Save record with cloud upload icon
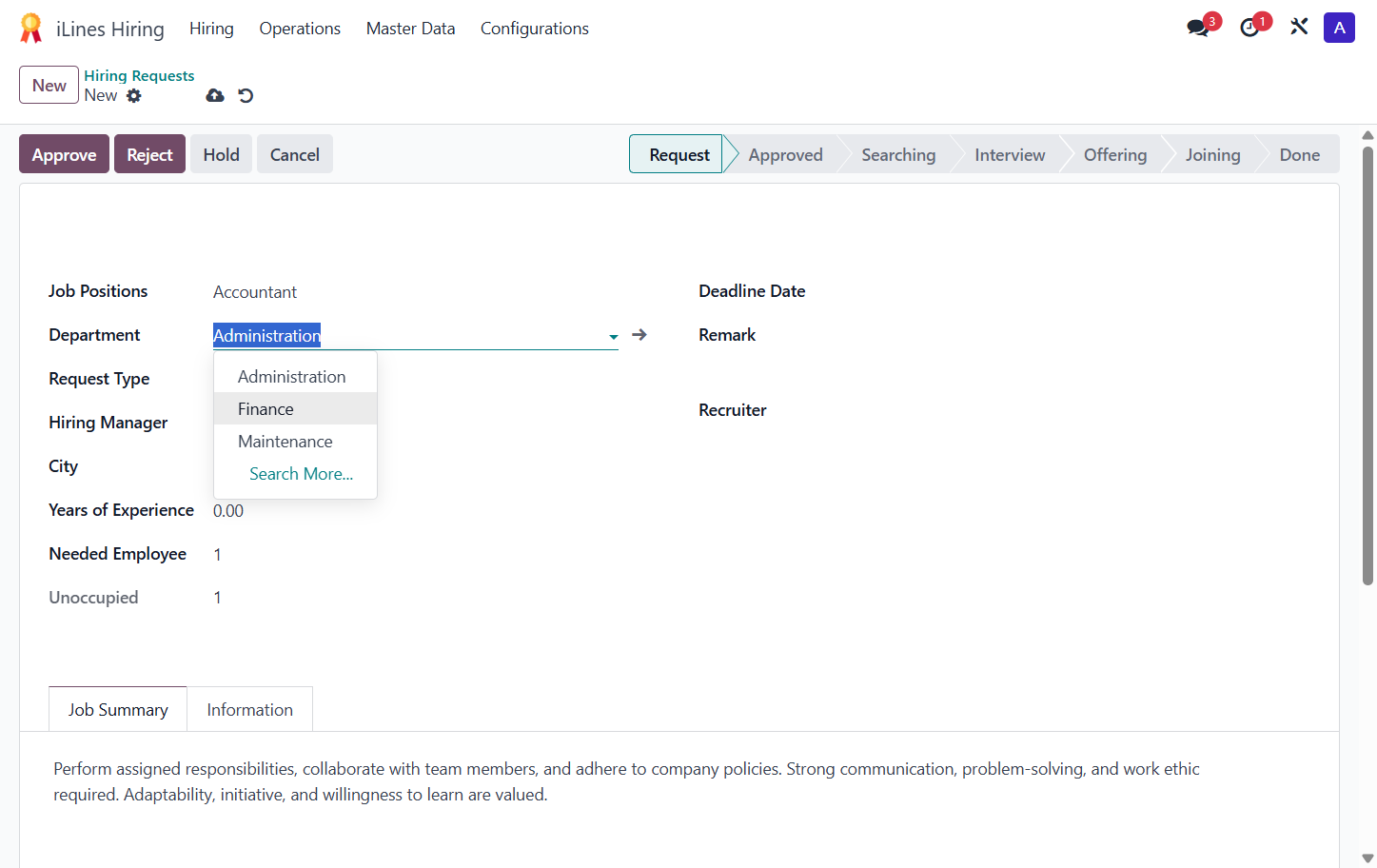The image size is (1377, 868). tap(215, 95)
